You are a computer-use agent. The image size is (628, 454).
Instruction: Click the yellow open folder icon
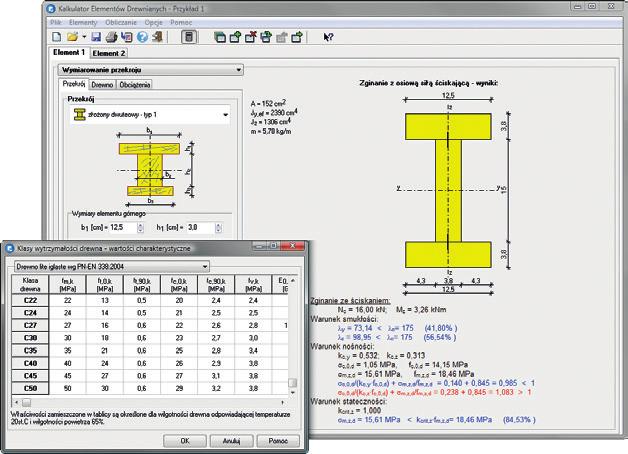point(72,37)
